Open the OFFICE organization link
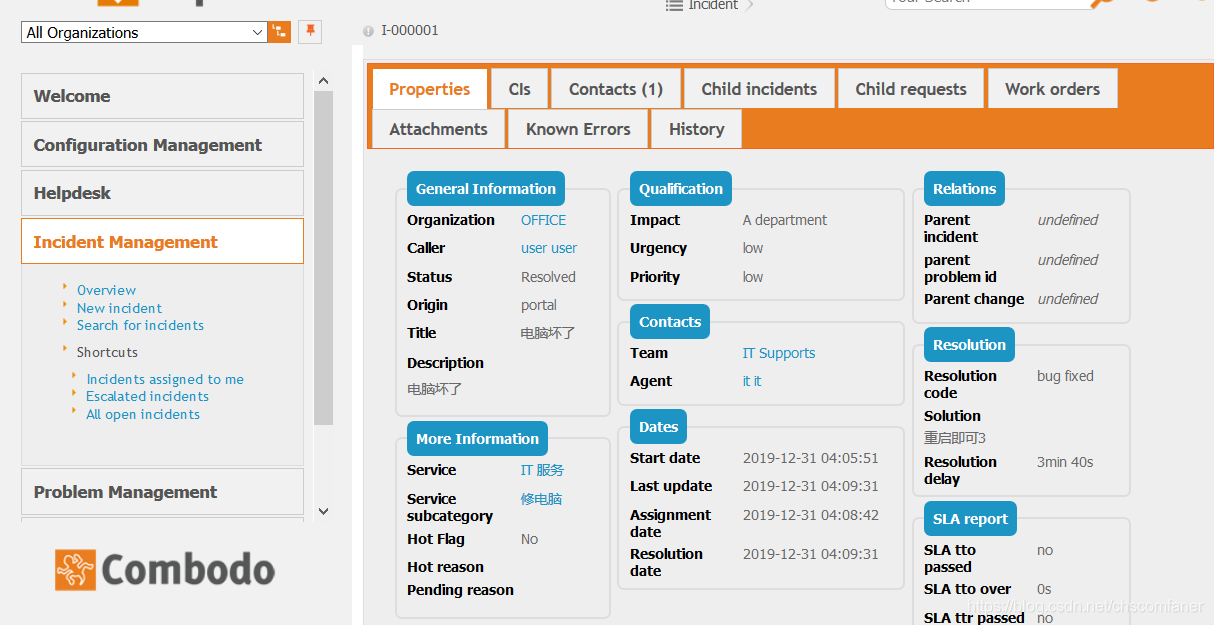Image resolution: width=1214 pixels, height=625 pixels. click(x=543, y=220)
